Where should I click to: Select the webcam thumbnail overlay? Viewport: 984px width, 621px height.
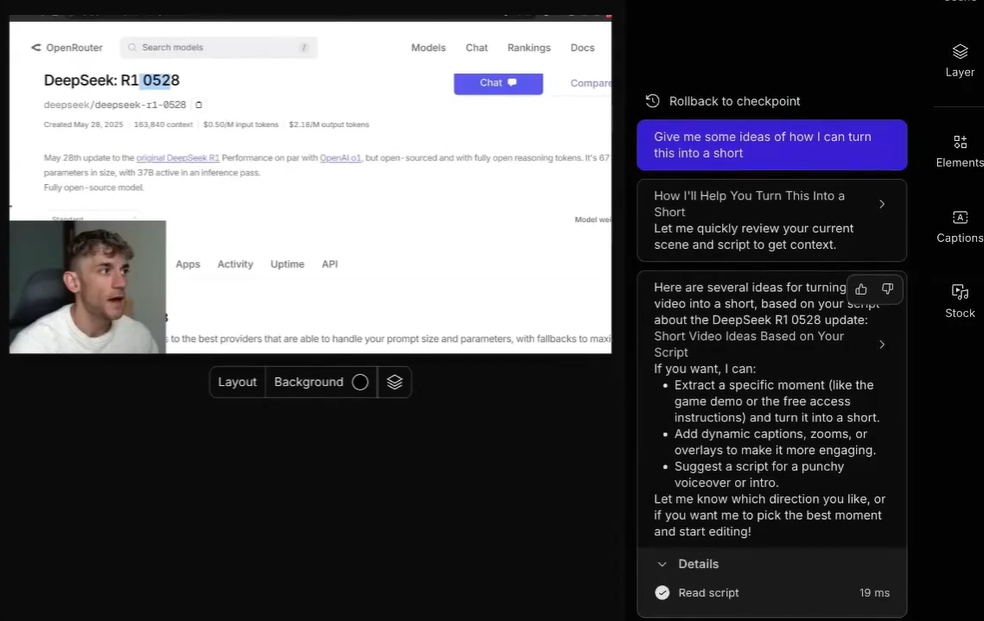point(88,287)
